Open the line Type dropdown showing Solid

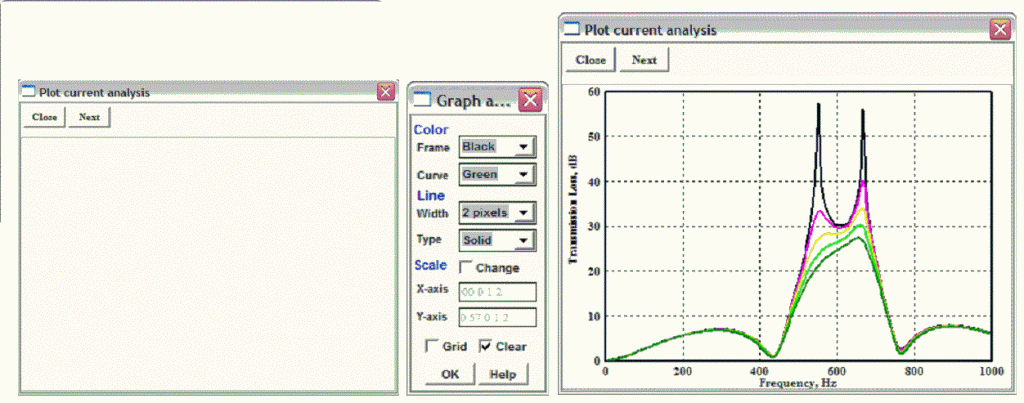point(497,241)
